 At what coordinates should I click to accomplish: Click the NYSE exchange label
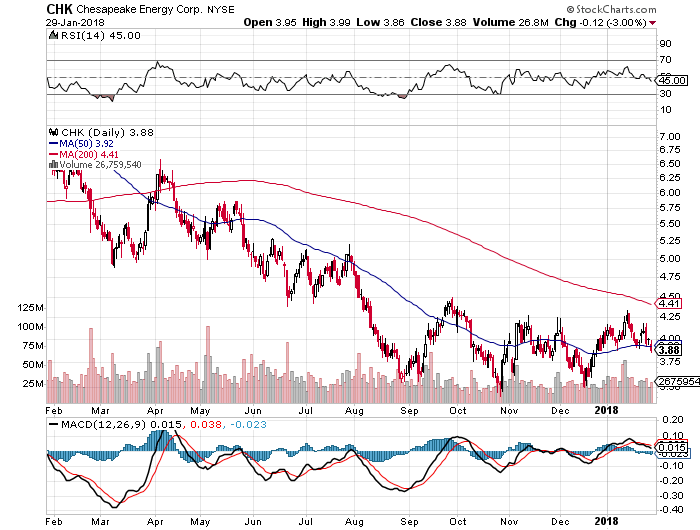click(220, 9)
